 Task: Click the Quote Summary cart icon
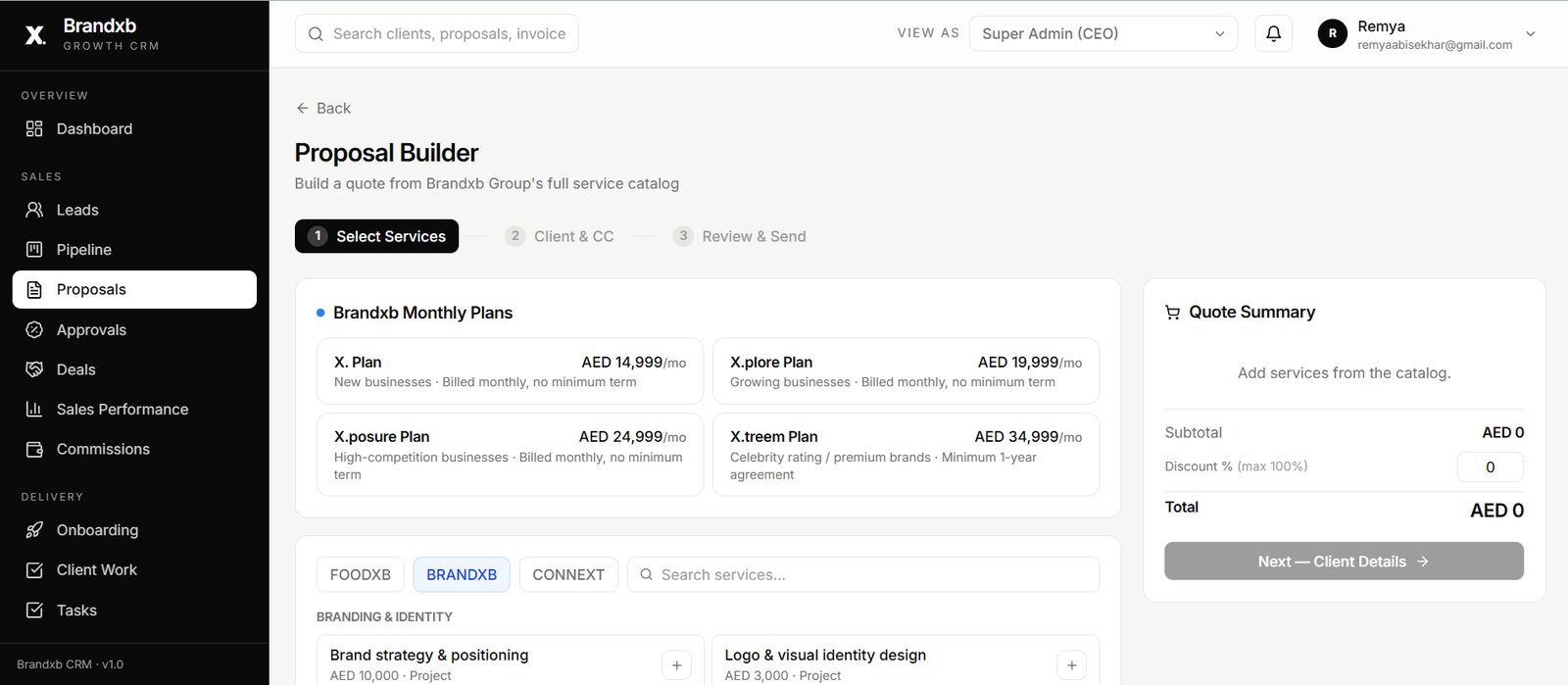[1172, 313]
